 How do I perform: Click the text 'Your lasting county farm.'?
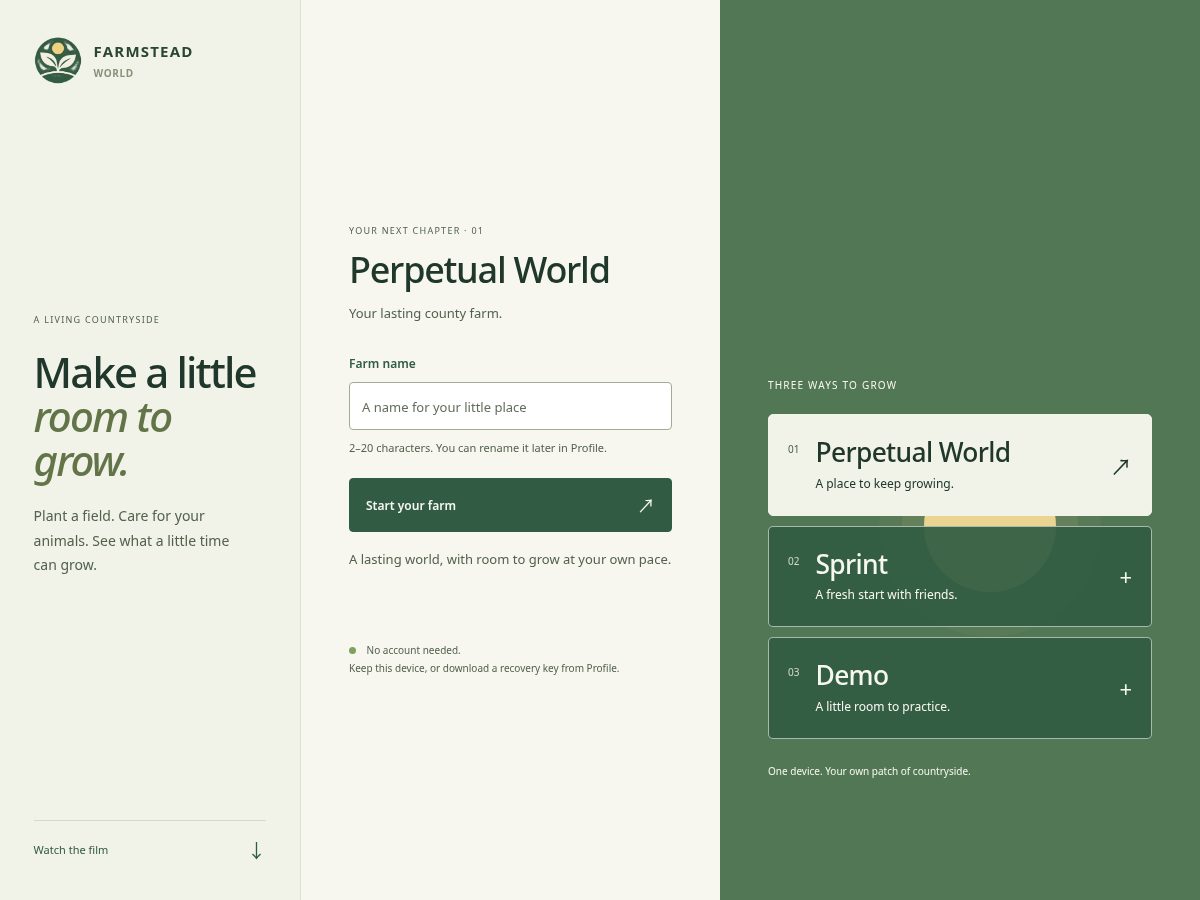click(x=425, y=313)
